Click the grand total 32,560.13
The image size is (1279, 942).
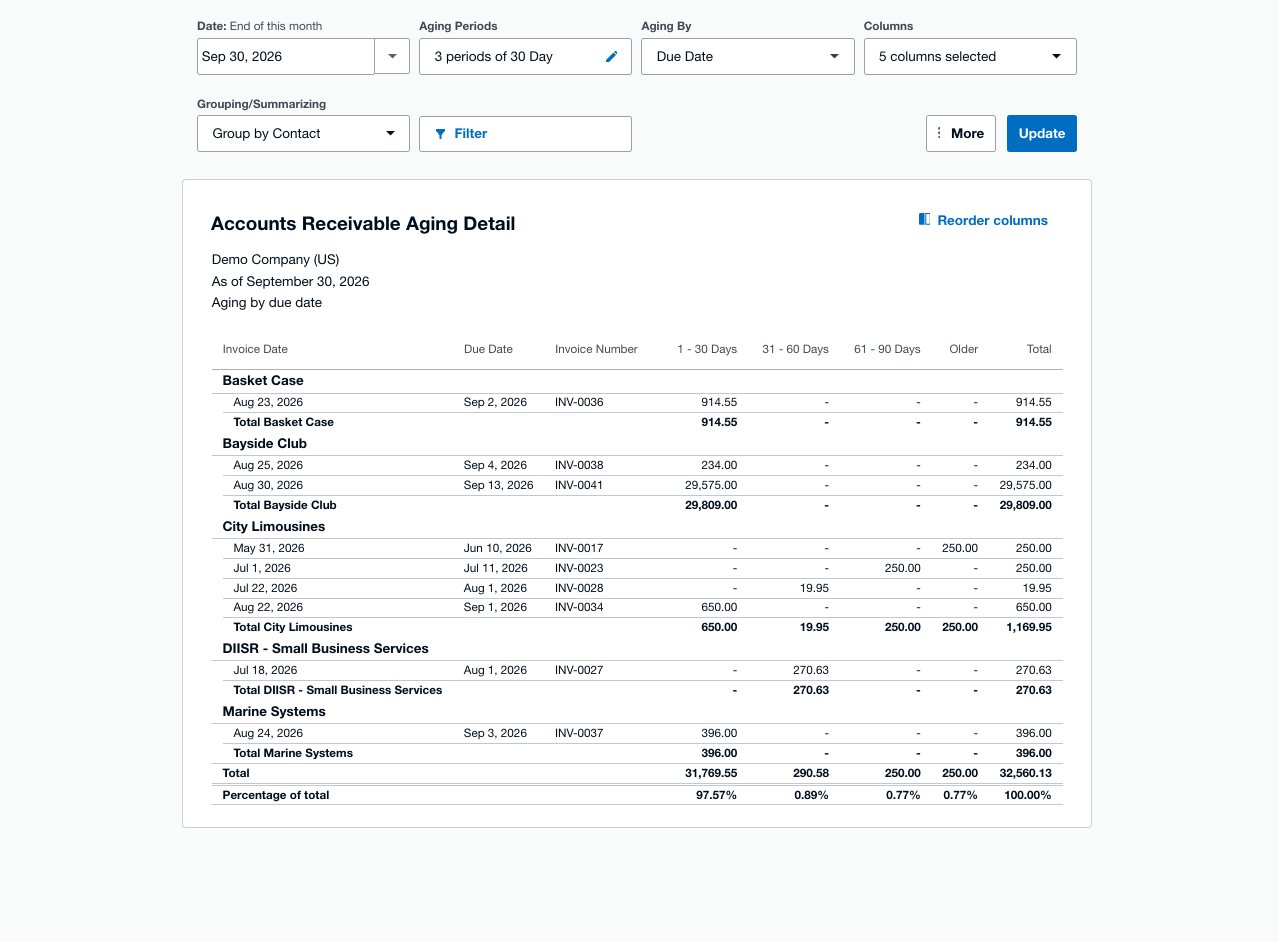(1025, 773)
